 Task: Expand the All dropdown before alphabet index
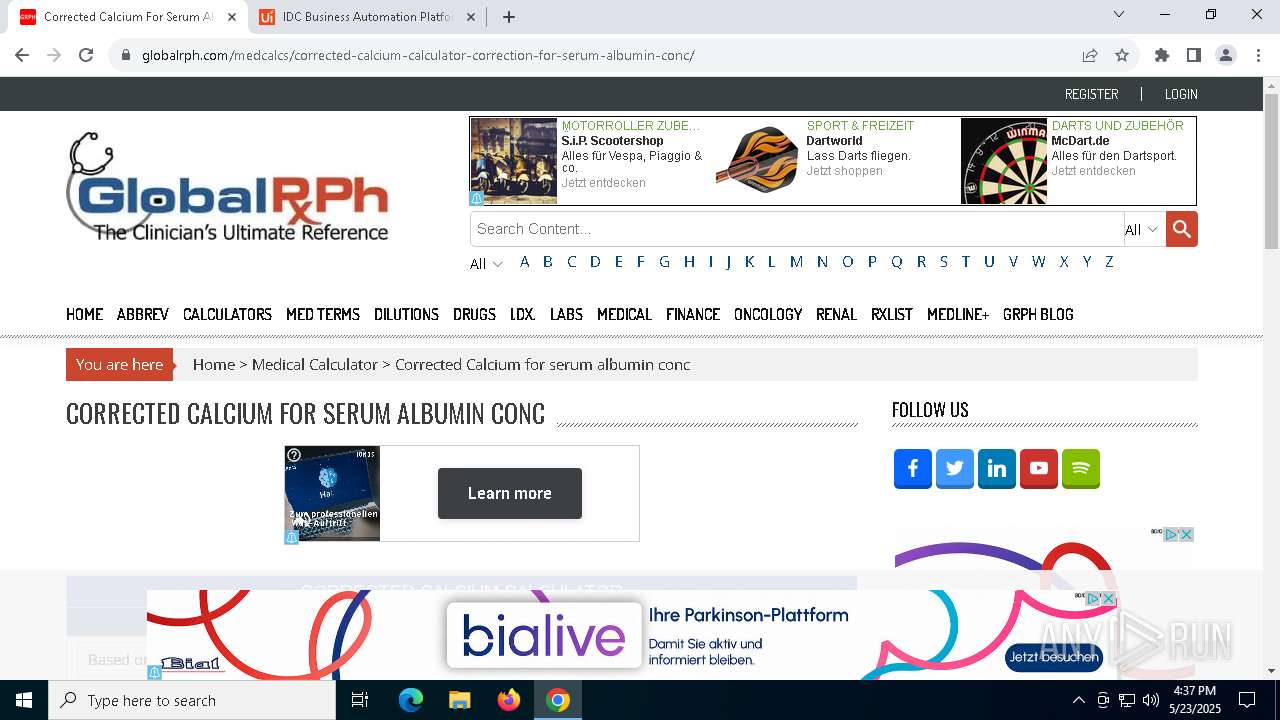(486, 264)
